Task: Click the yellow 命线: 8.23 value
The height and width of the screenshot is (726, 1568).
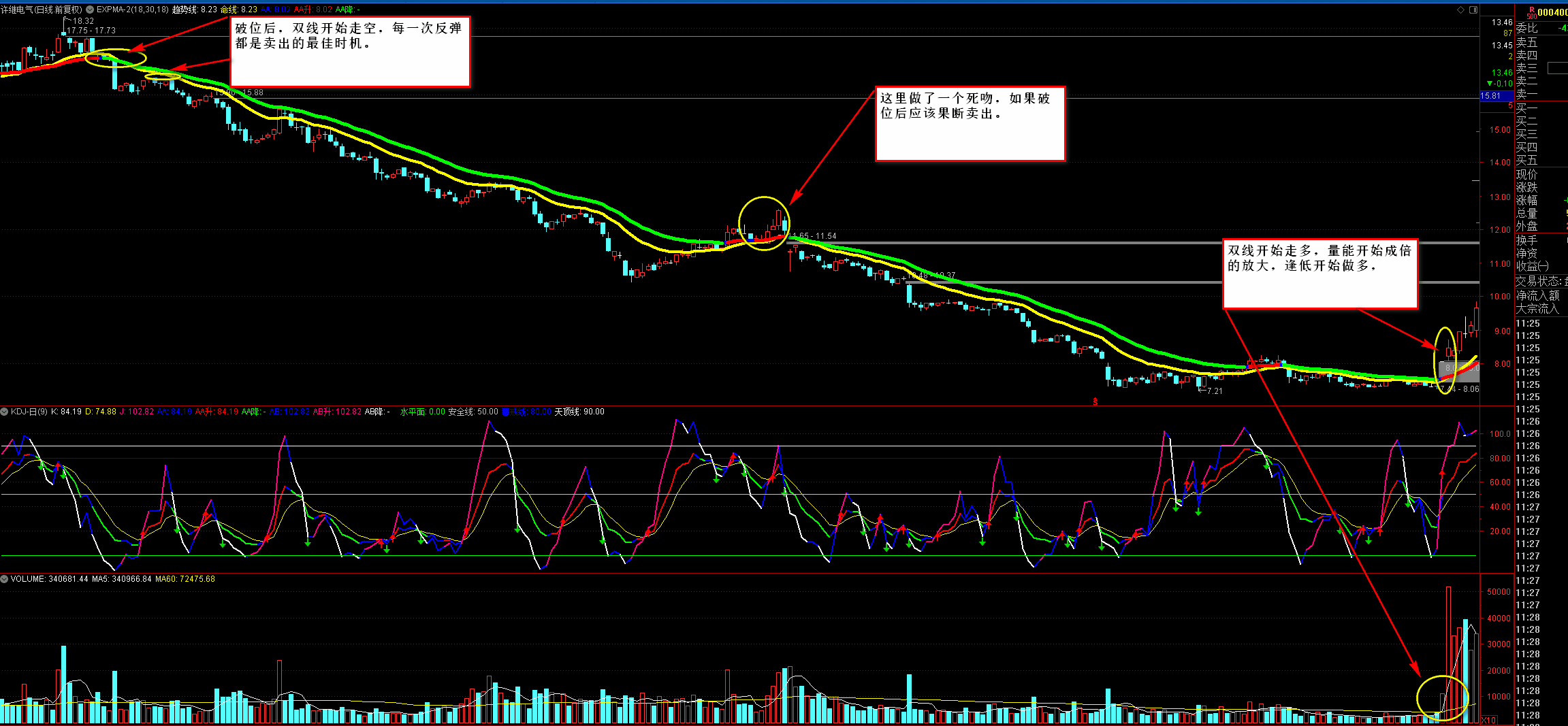Action: tap(239, 10)
